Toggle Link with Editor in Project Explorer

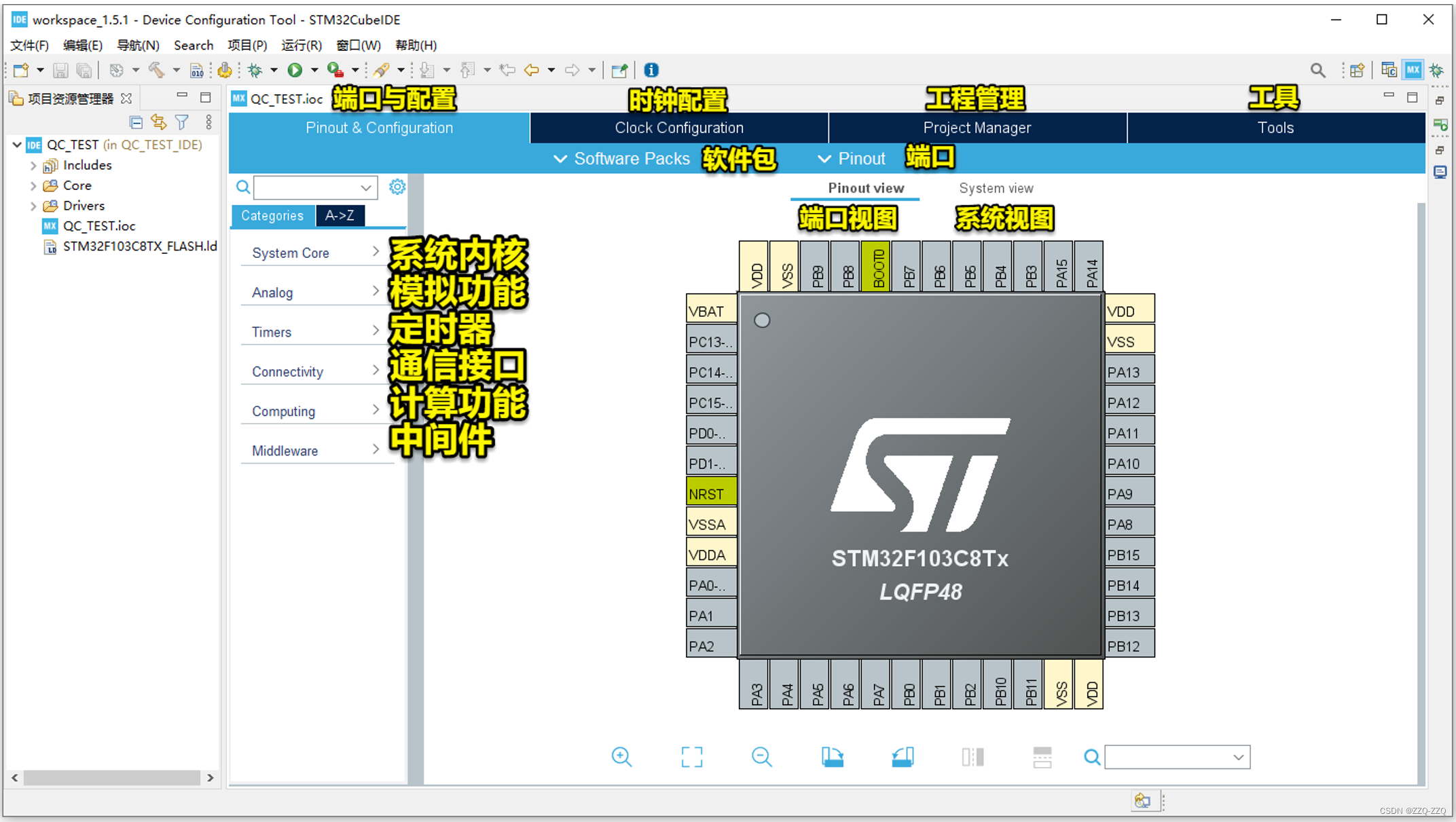(x=159, y=122)
